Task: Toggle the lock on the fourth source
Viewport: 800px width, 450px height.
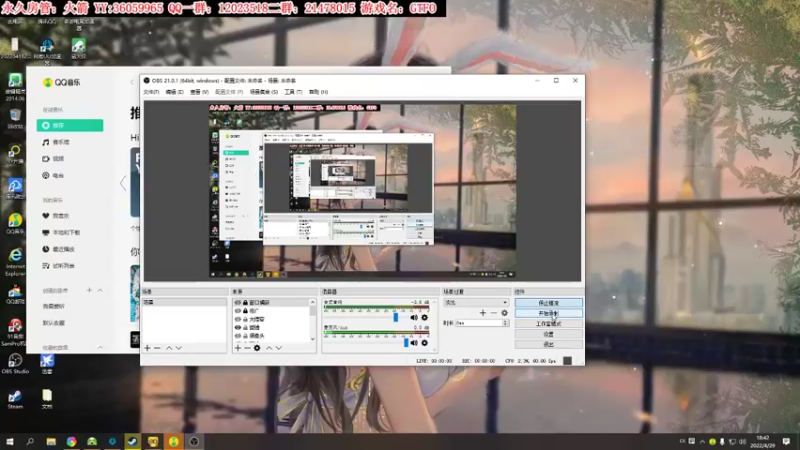Action: pyautogui.click(x=245, y=328)
